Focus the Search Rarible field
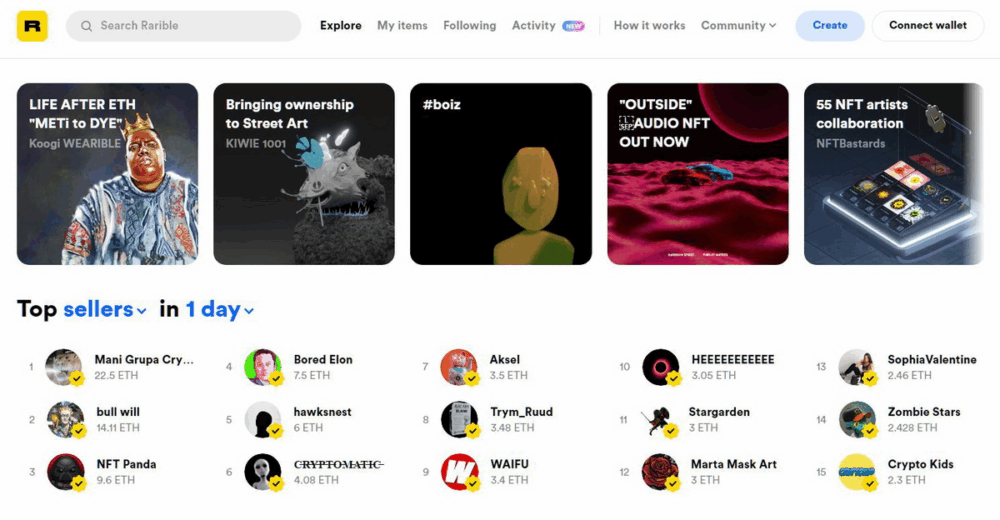 pyautogui.click(x=184, y=26)
